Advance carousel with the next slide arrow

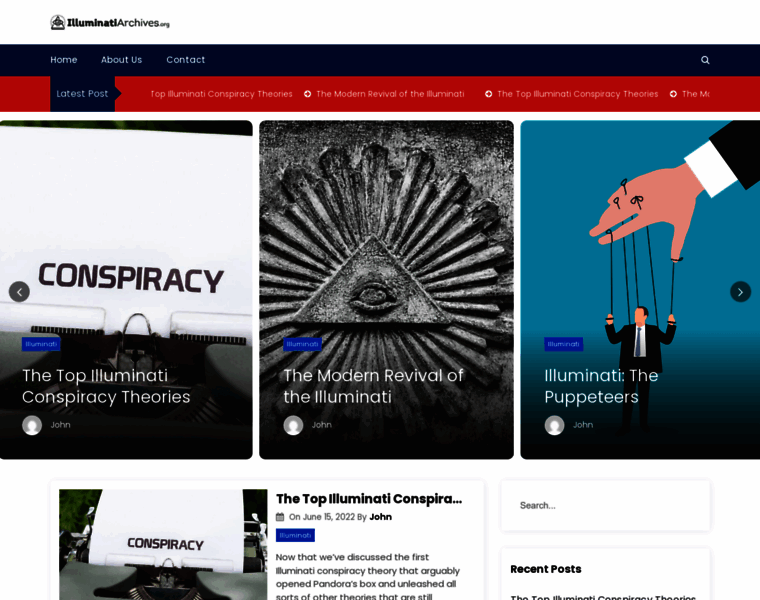[740, 292]
